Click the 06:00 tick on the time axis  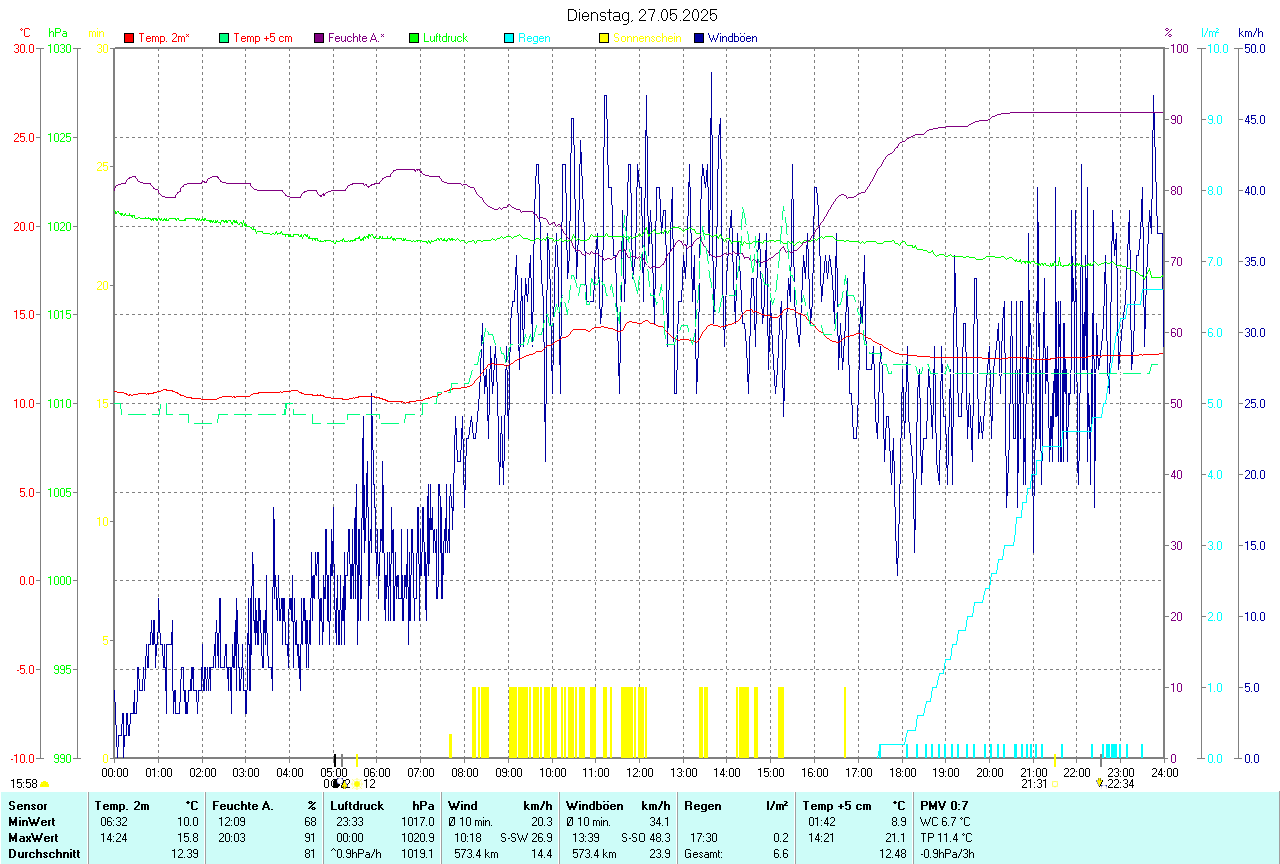(x=377, y=772)
